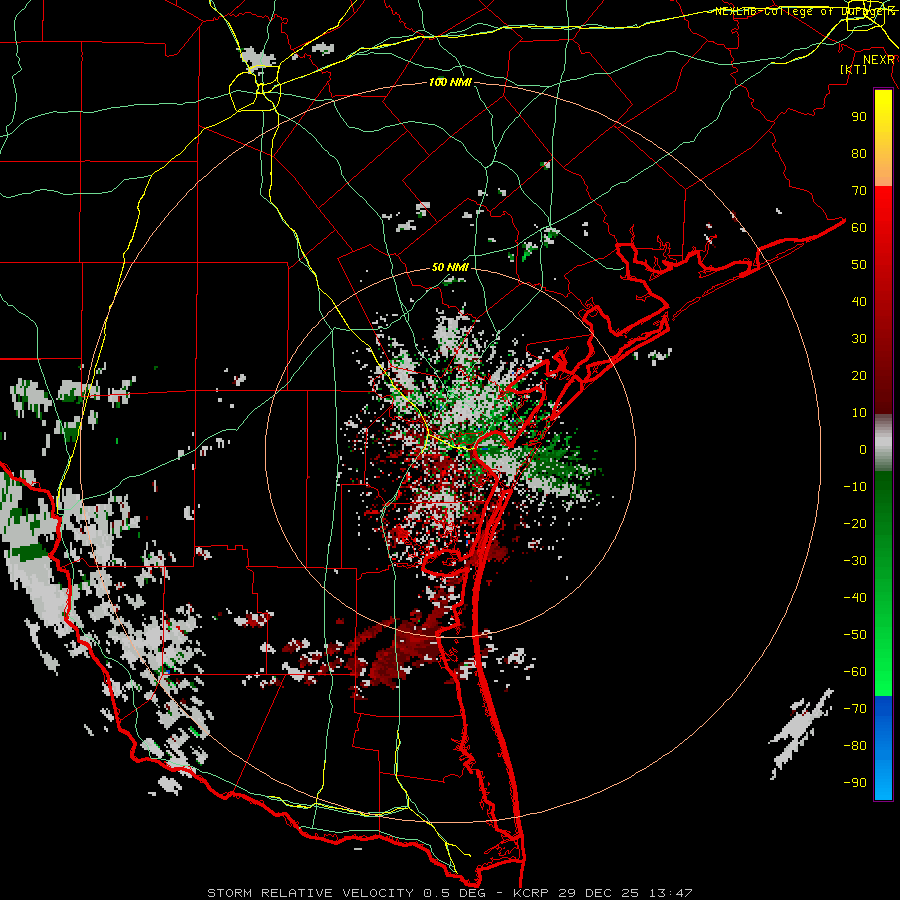Click the NEXR label above the scale

pos(879,60)
